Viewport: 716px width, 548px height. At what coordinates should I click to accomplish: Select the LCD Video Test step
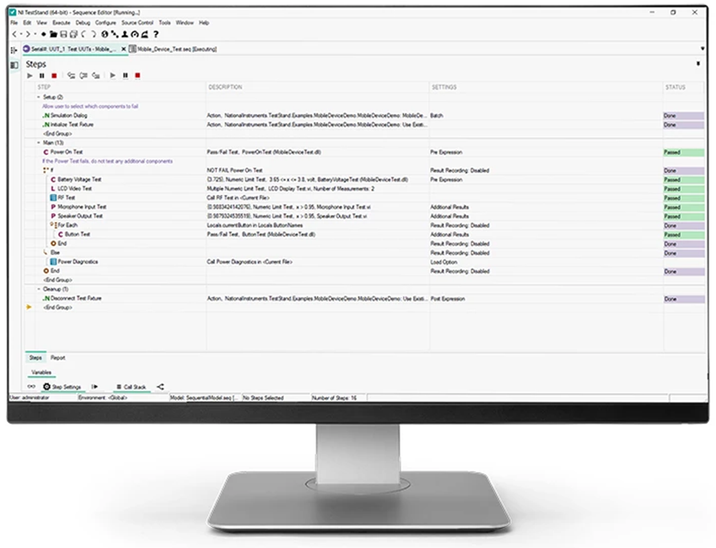[x=74, y=189]
